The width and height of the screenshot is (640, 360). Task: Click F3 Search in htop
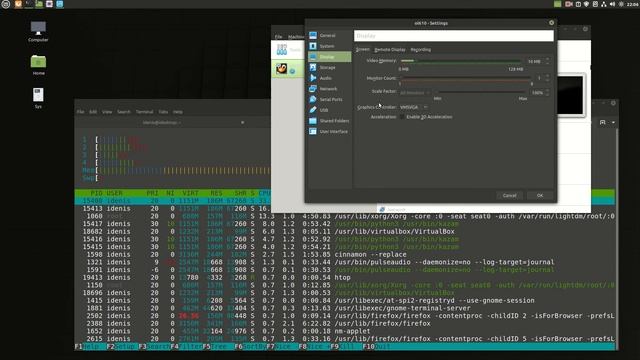point(154,347)
